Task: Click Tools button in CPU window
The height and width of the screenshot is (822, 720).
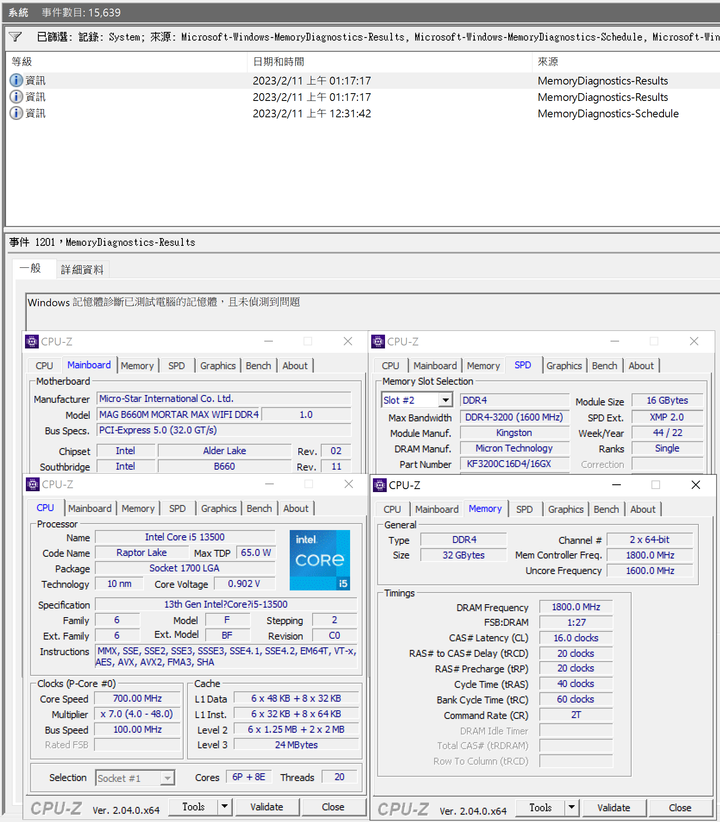Action: [194, 807]
